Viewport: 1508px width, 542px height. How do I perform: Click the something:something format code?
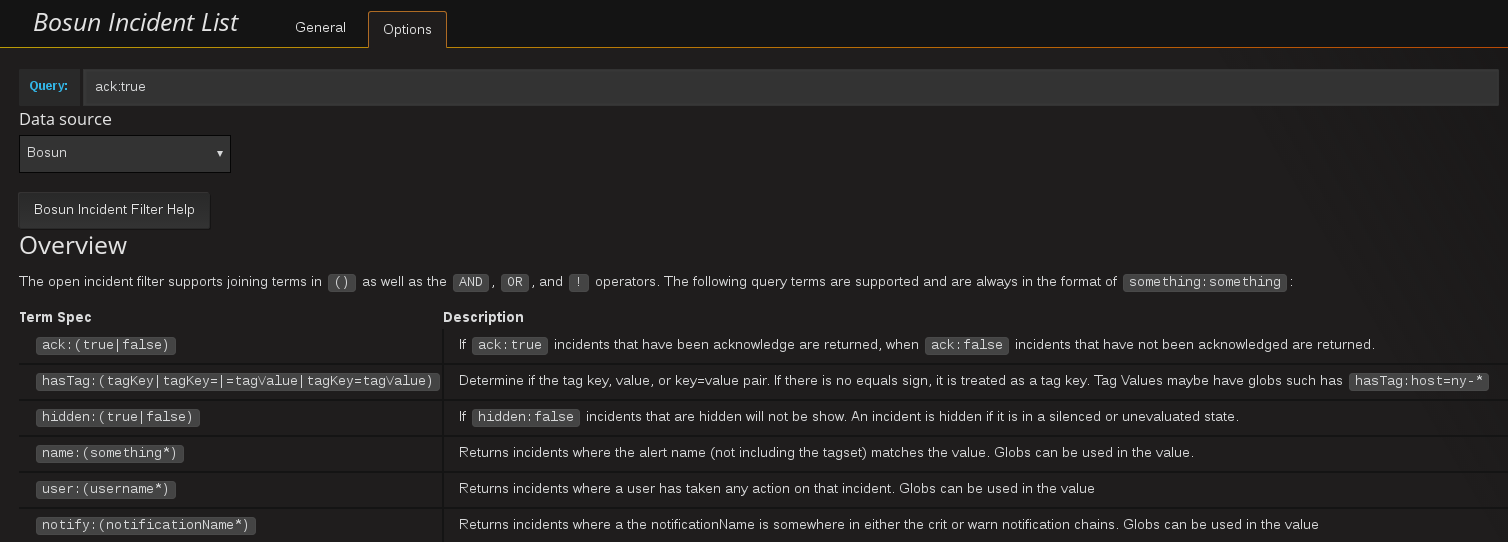pyautogui.click(x=1205, y=282)
